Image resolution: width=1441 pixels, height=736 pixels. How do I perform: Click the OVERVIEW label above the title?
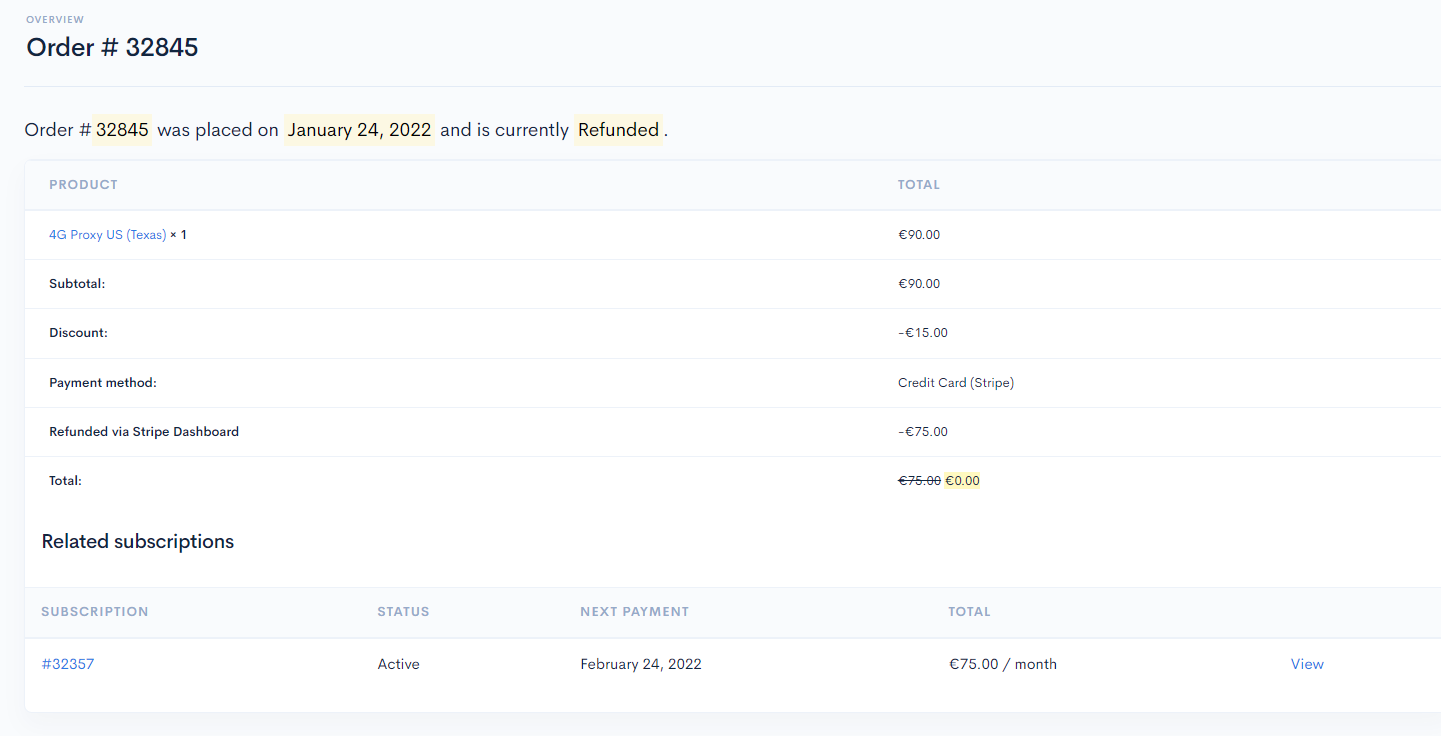click(x=55, y=20)
